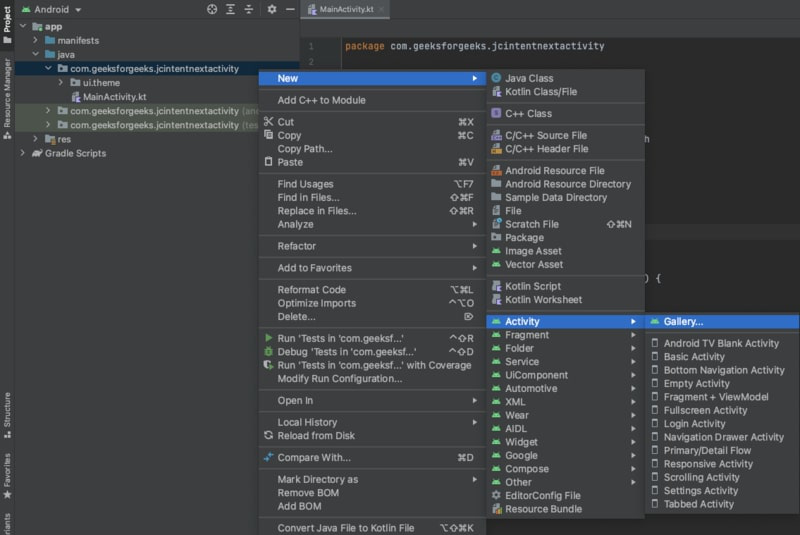Collapse the java folder
This screenshot has height=535, width=800.
pyautogui.click(x=35, y=54)
